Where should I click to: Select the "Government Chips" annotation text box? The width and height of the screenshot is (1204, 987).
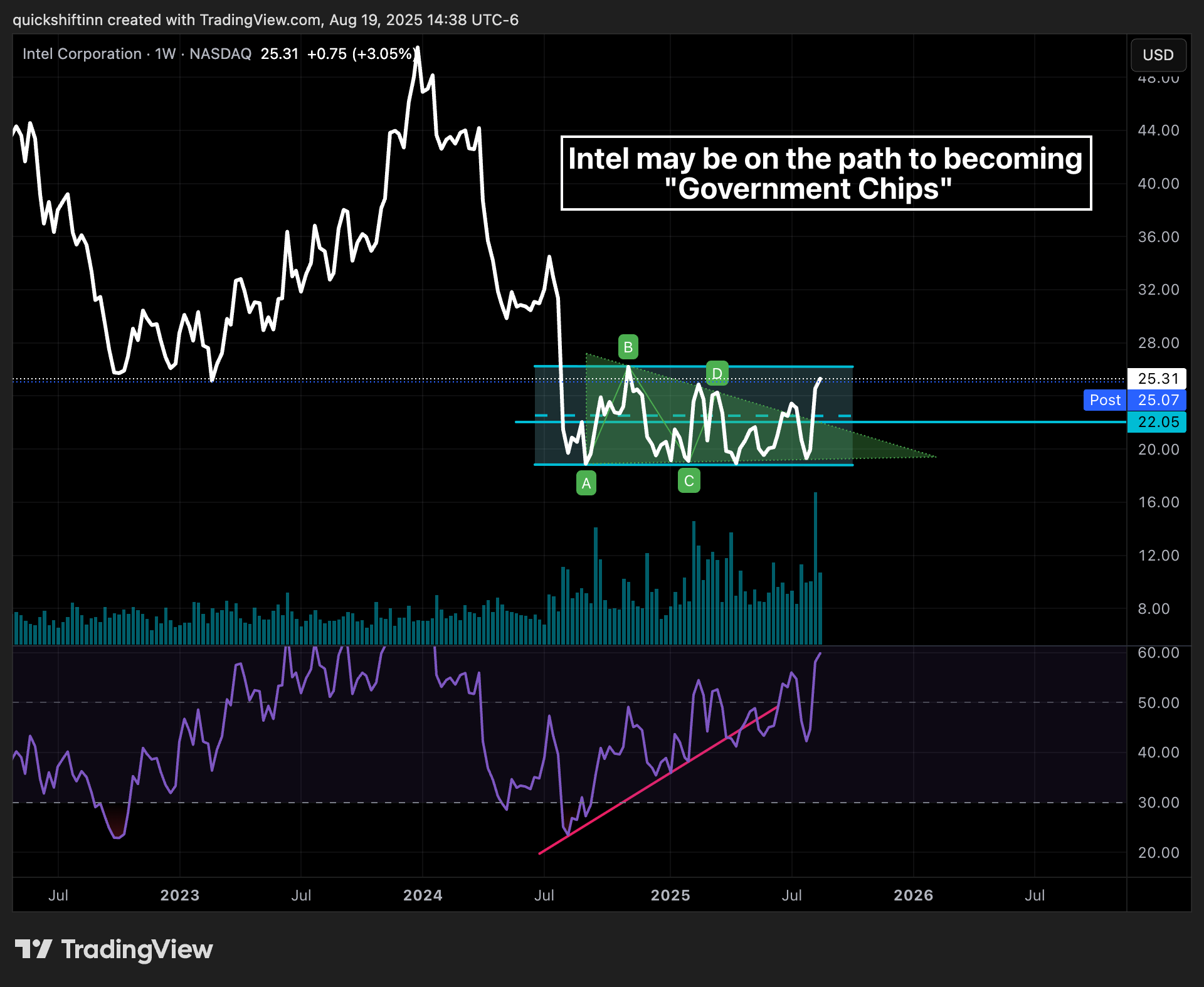(x=826, y=173)
